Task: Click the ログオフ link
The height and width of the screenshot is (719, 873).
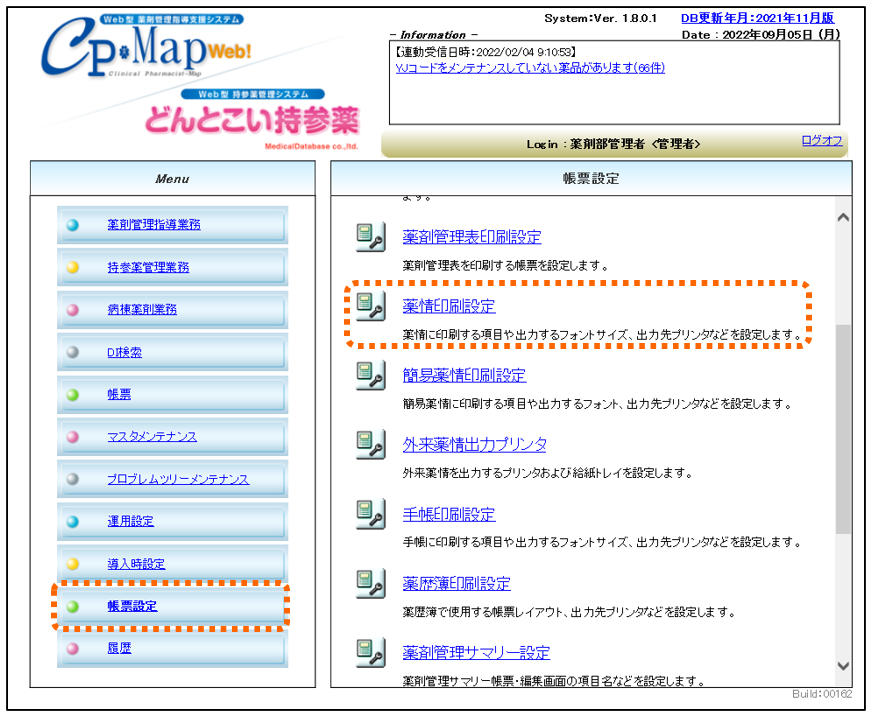Action: tap(821, 141)
